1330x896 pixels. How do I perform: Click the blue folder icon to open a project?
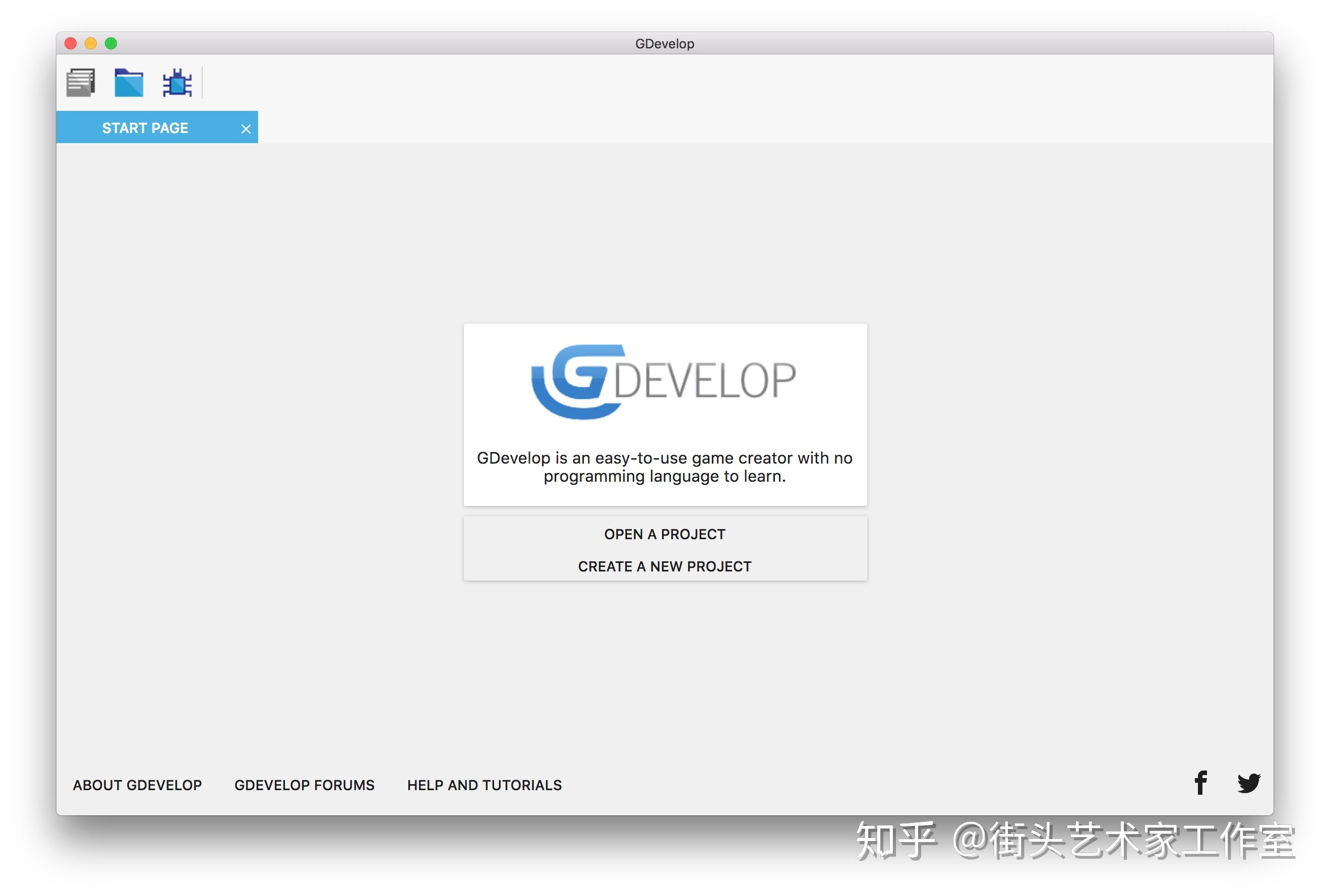[129, 82]
